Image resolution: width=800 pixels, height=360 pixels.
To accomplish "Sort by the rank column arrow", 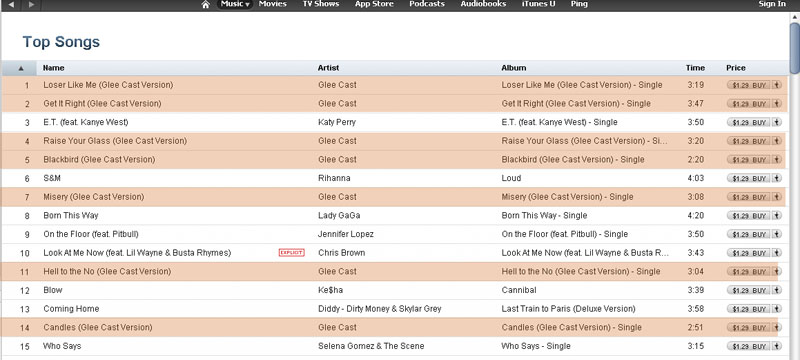I will tap(21, 68).
